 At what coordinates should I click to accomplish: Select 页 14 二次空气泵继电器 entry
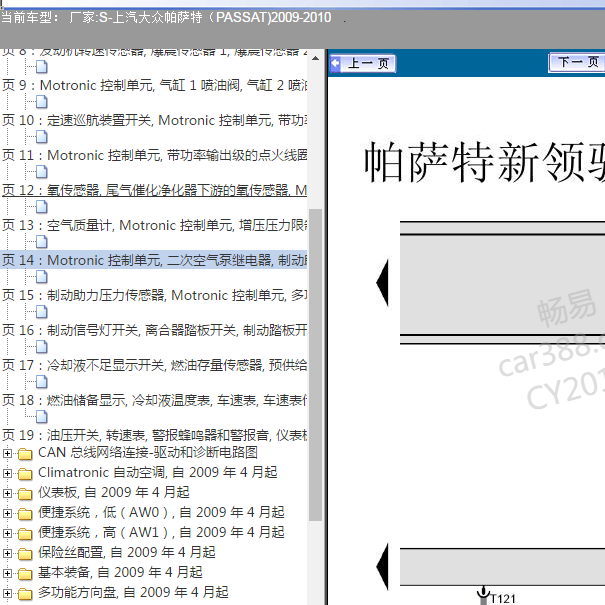click(154, 260)
